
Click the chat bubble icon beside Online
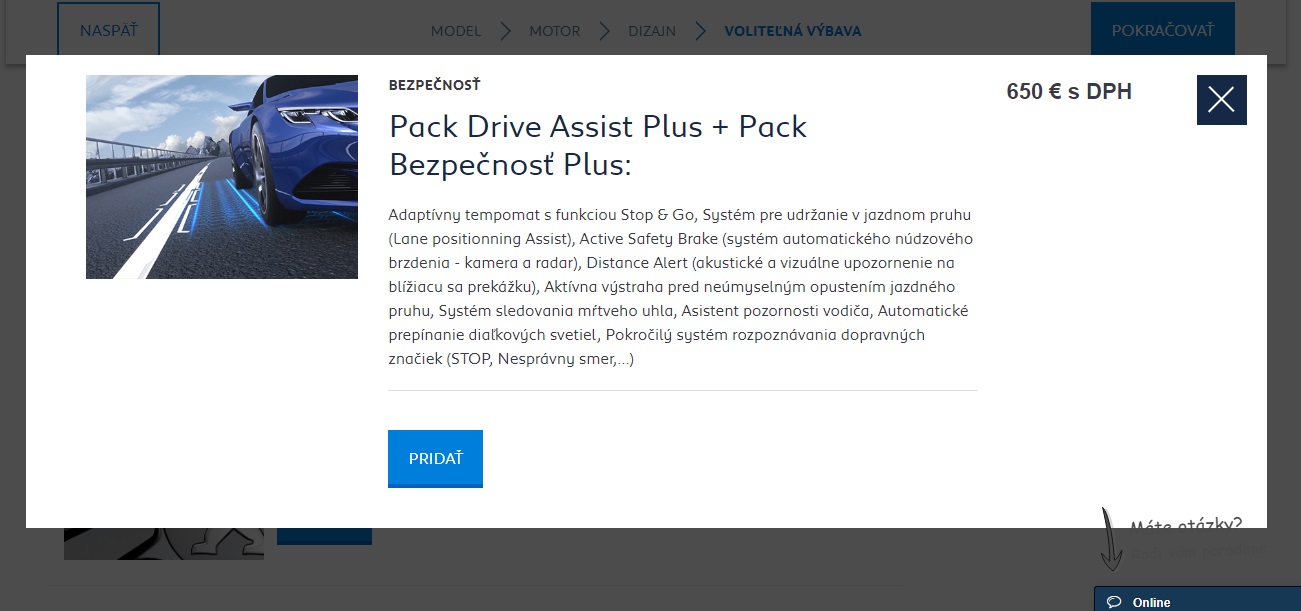1114,602
